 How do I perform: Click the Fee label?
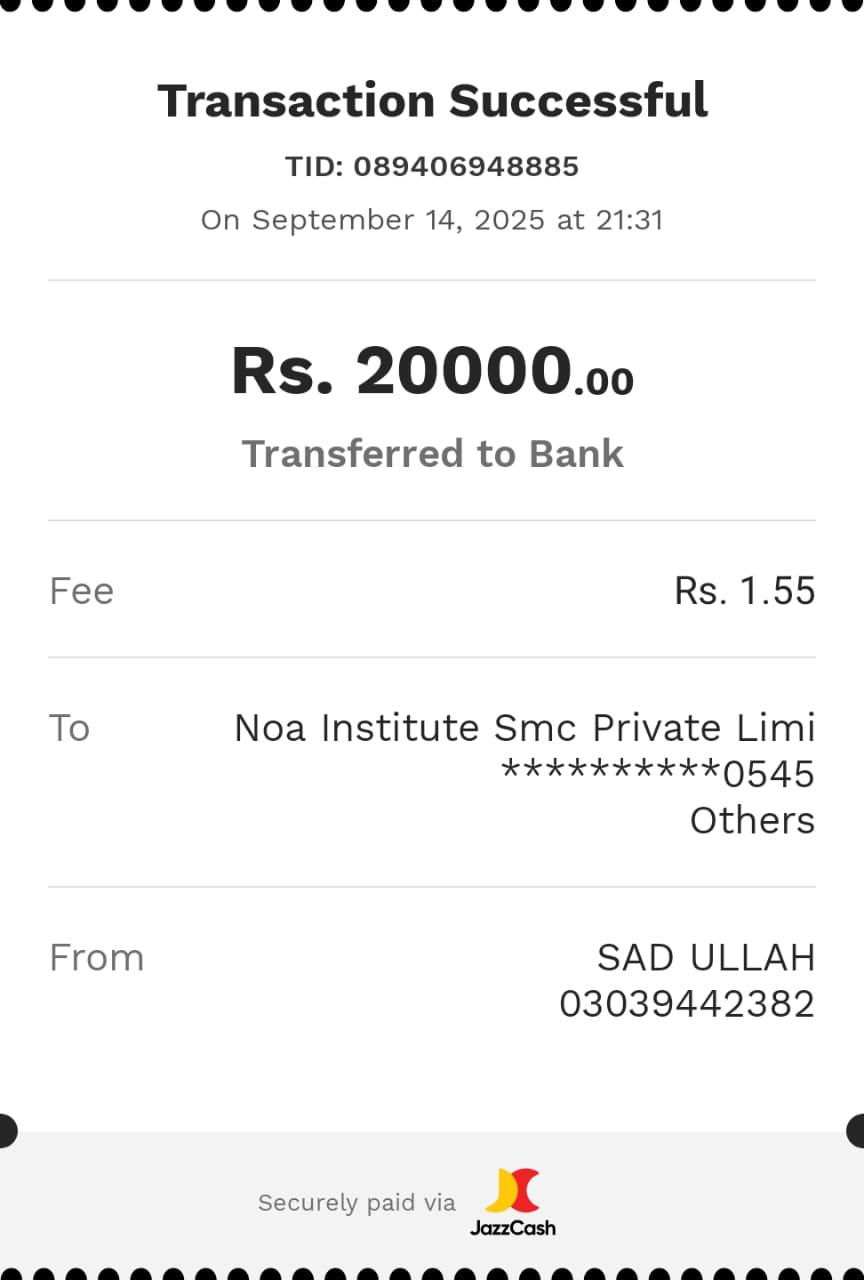tap(81, 591)
